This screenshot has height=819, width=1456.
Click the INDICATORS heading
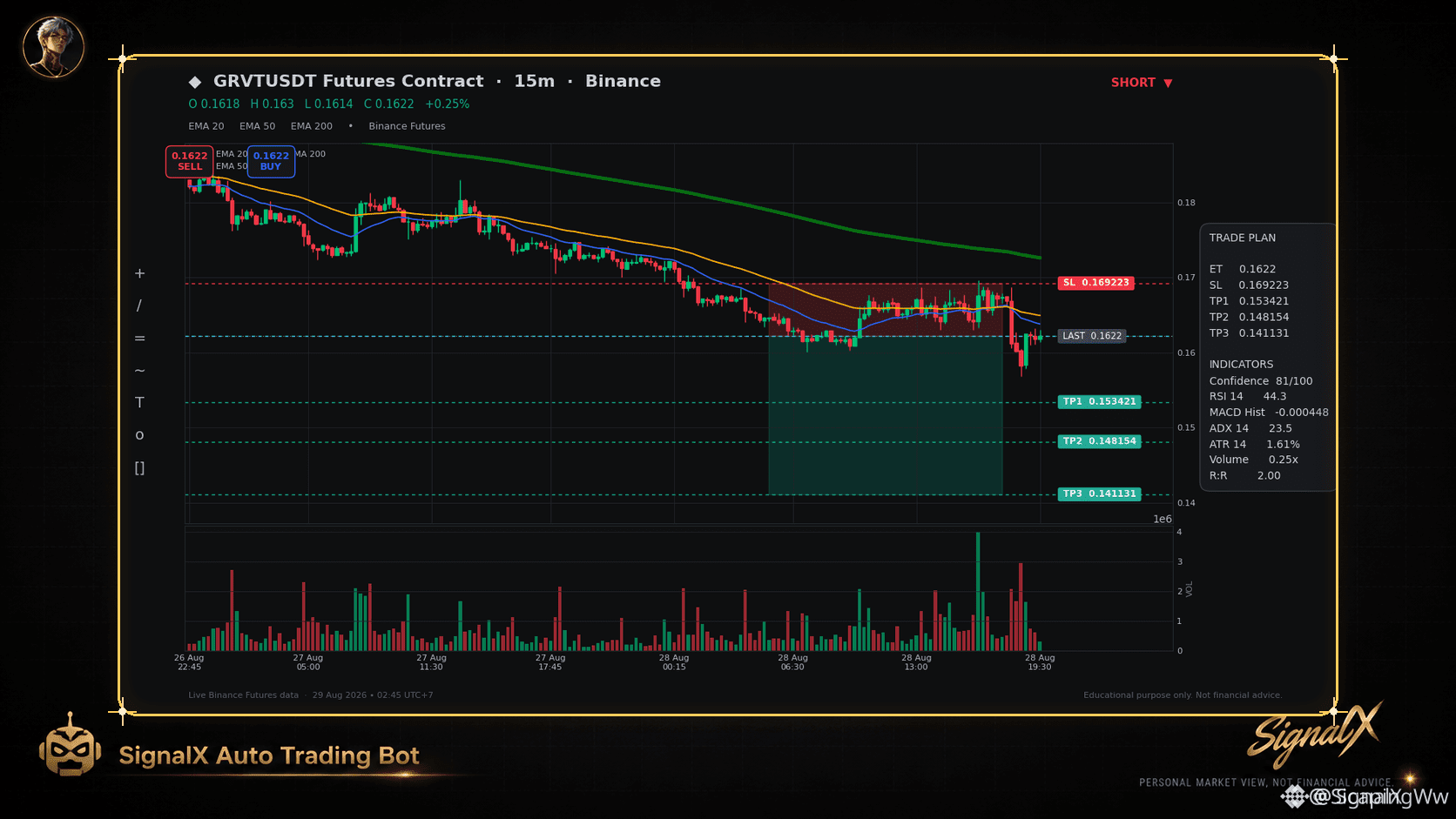coord(1241,365)
